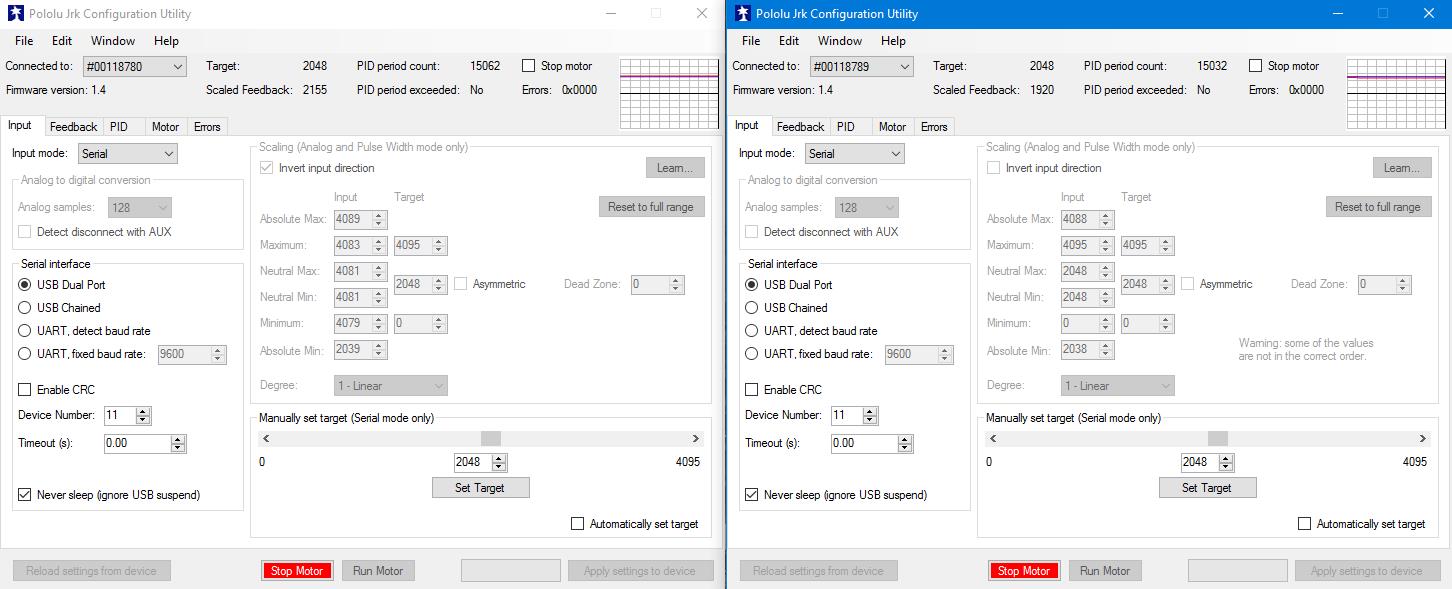The height and width of the screenshot is (589, 1452).
Task: Open File menu in the #00118789 window
Action: pos(751,41)
